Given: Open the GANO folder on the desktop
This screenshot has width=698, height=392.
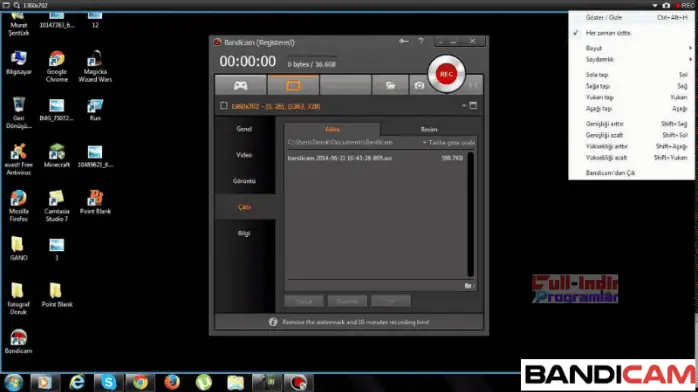Looking at the screenshot, I should point(18,248).
